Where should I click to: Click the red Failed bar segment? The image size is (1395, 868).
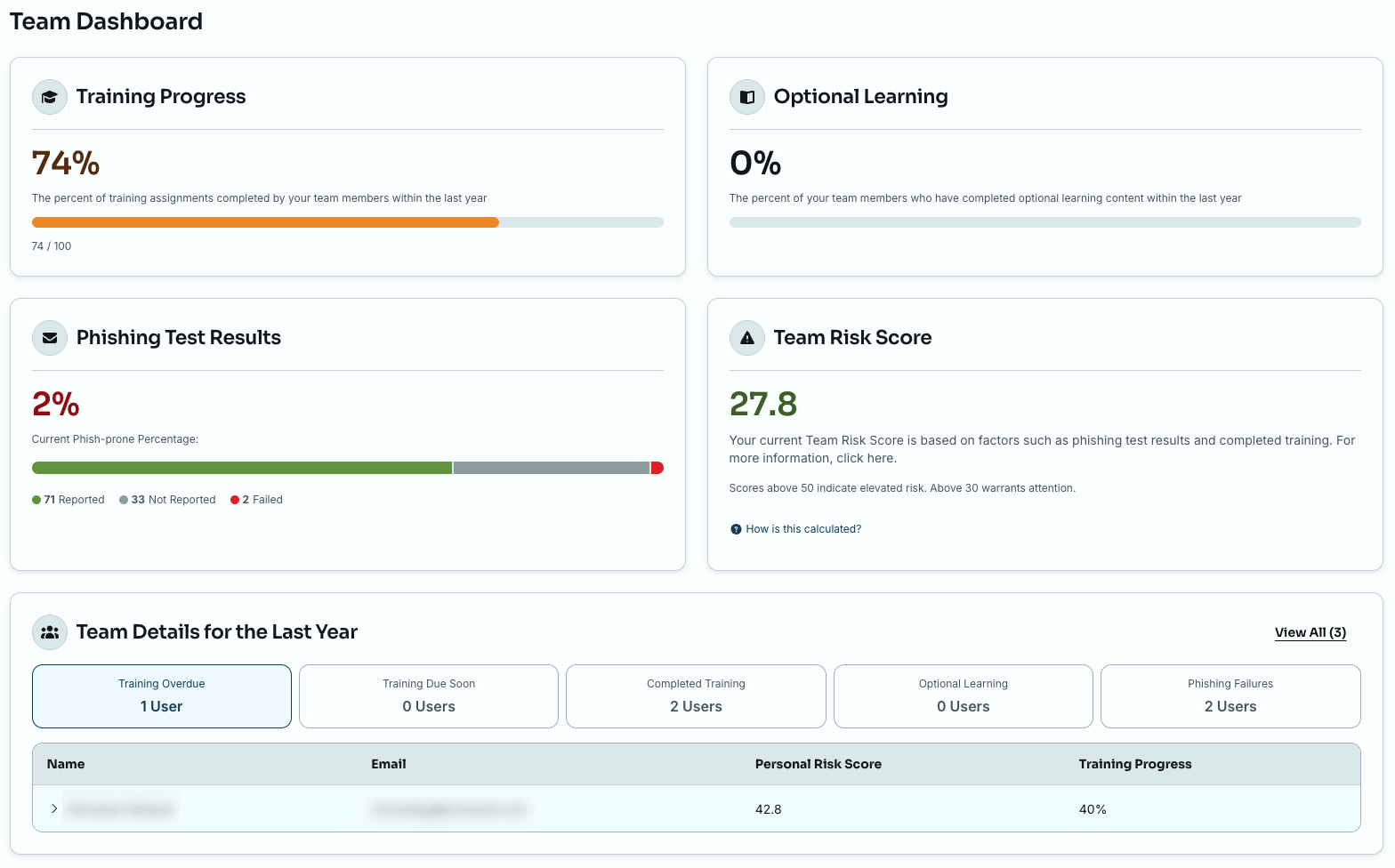click(657, 468)
